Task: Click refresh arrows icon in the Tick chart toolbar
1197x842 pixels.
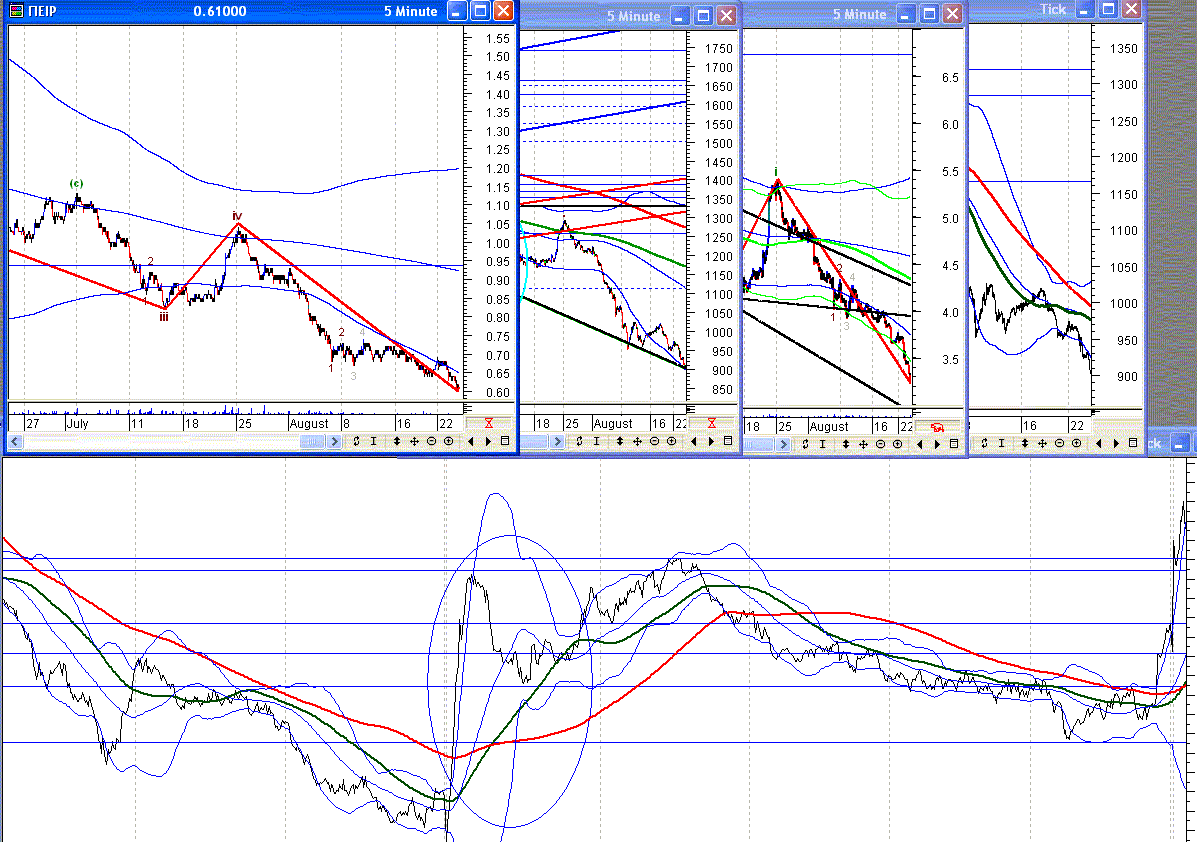Action: pyautogui.click(x=985, y=443)
